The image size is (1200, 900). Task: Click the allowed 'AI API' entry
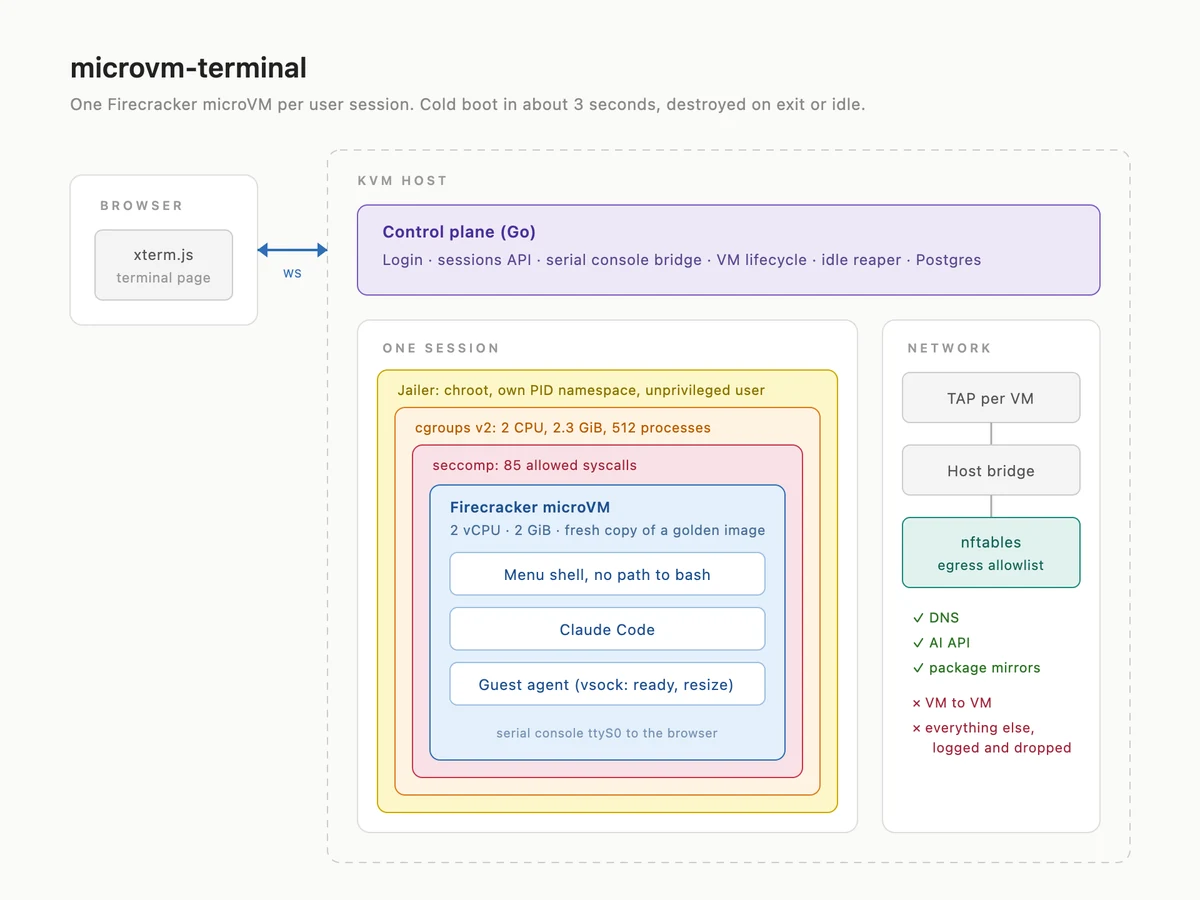click(x=941, y=643)
